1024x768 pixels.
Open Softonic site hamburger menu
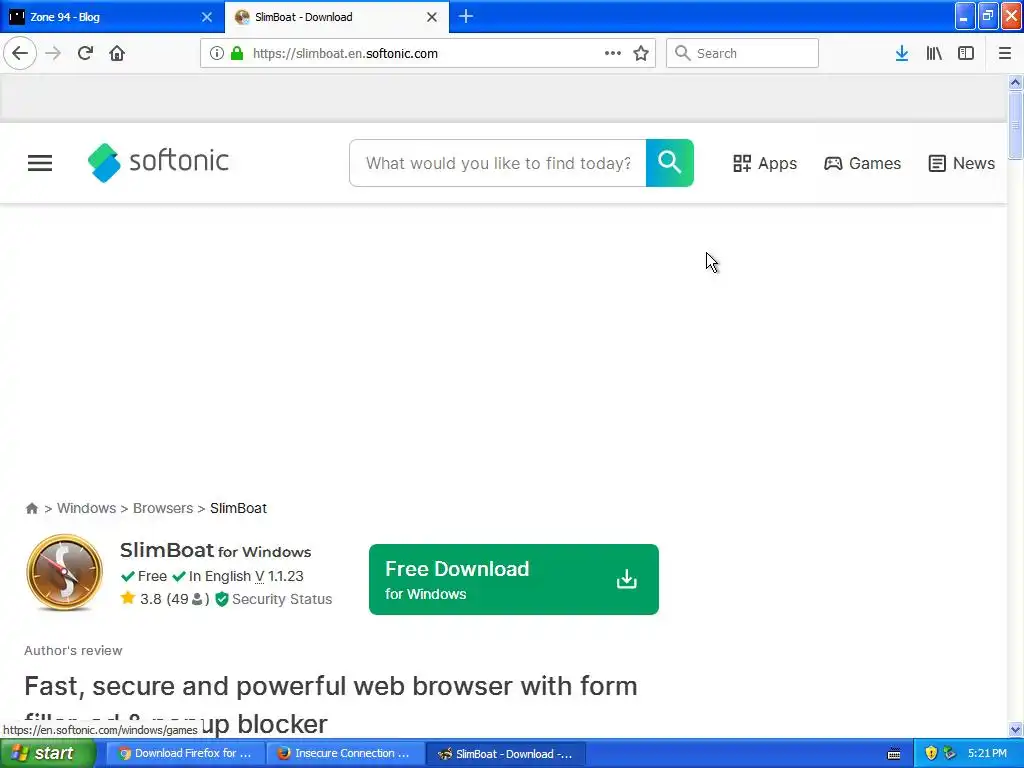coord(40,163)
